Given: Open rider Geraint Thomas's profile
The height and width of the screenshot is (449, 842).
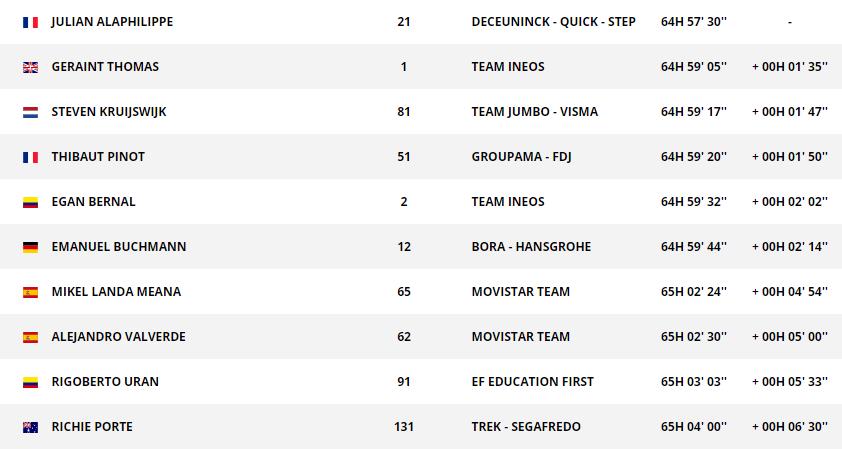Looking at the screenshot, I should 105,67.
